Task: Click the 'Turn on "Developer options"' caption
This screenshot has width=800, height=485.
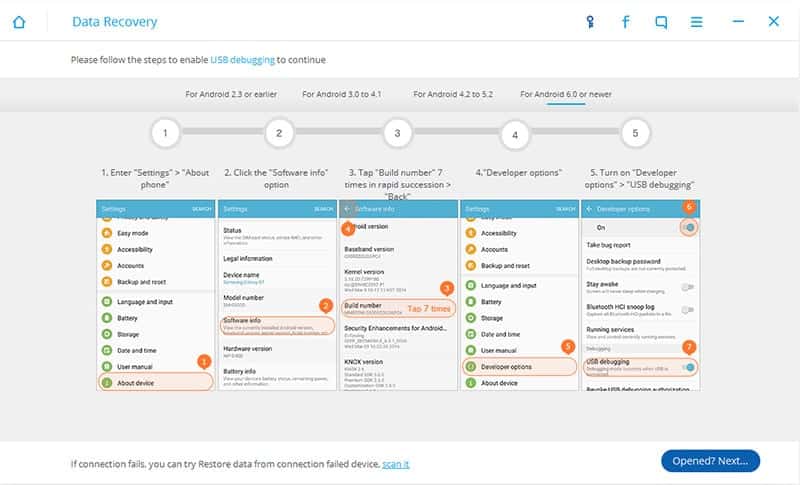Action: (x=639, y=178)
